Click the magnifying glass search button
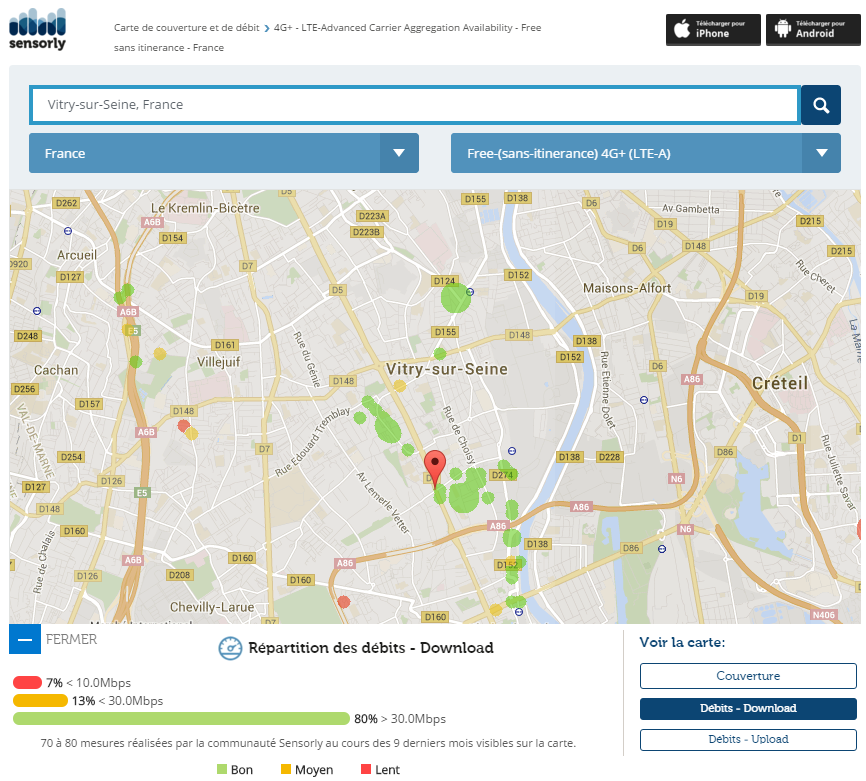The width and height of the screenshot is (866, 781). (x=821, y=105)
